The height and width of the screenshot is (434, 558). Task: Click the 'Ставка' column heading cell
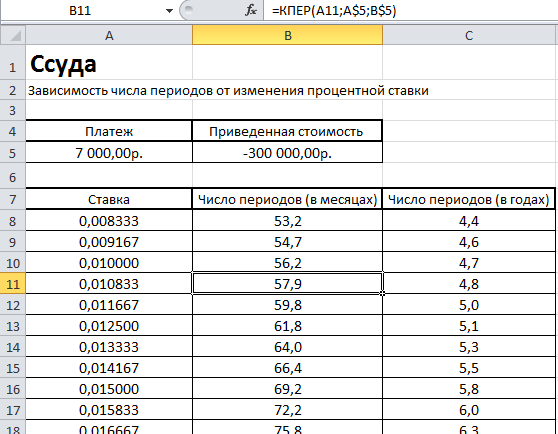pos(109,199)
